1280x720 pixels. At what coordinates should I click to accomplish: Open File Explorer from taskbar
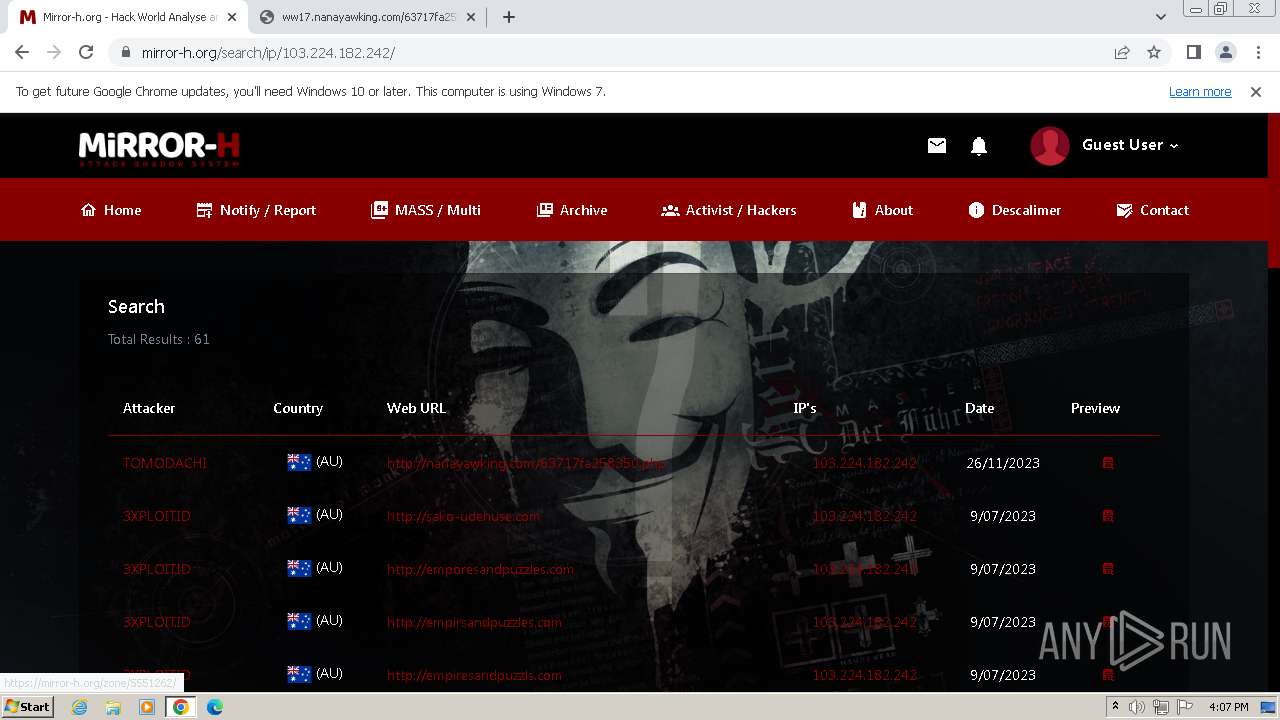click(113, 707)
